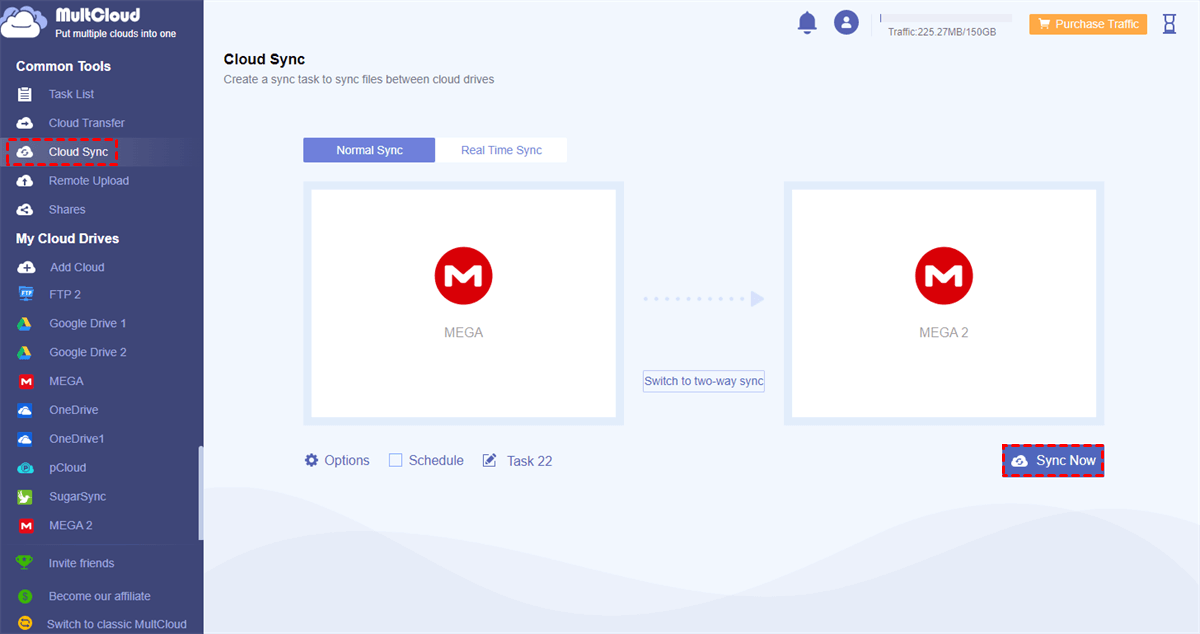Click Switch to two-way sync
Viewport: 1200px width, 634px height.
pyautogui.click(x=704, y=381)
